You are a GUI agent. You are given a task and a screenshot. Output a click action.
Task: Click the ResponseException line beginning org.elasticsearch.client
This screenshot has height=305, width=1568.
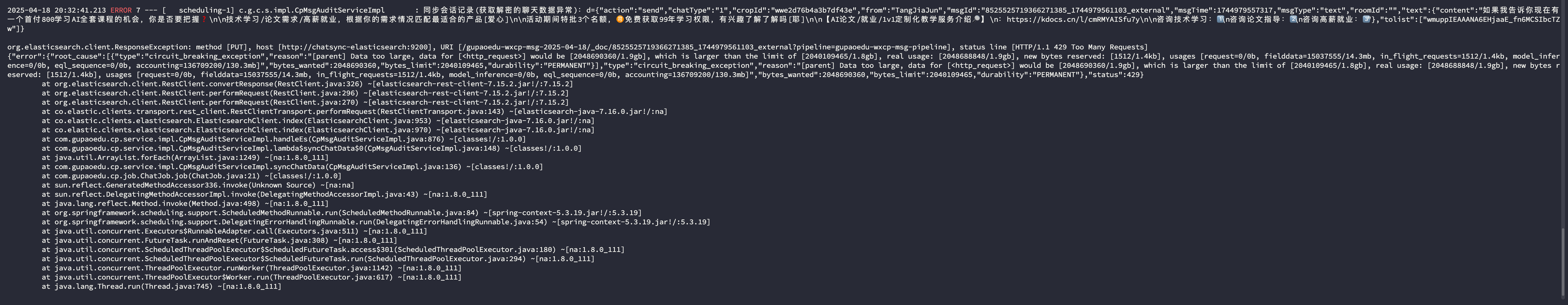click(577, 47)
